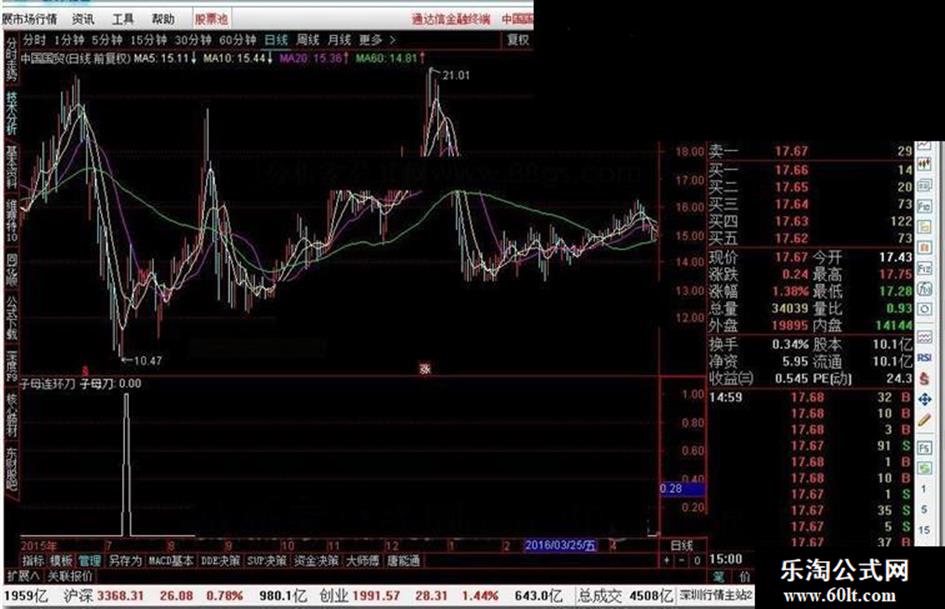Select the pencil drawing tool icon

(x=923, y=421)
